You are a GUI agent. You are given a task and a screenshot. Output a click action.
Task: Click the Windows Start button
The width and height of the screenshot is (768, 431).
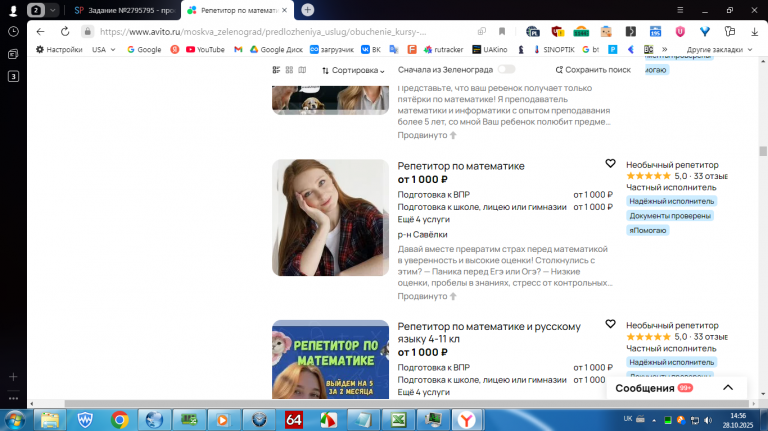pos(14,420)
